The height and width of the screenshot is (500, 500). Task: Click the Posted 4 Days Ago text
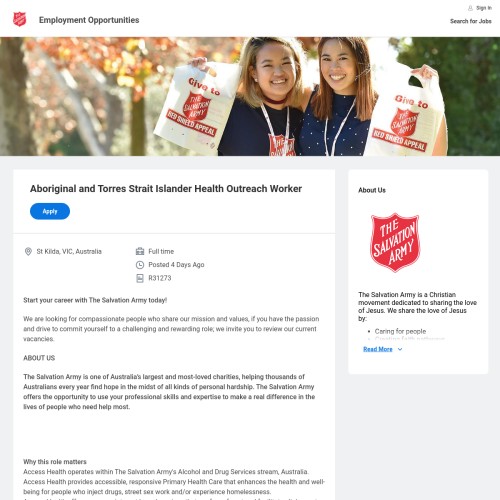(x=176, y=265)
